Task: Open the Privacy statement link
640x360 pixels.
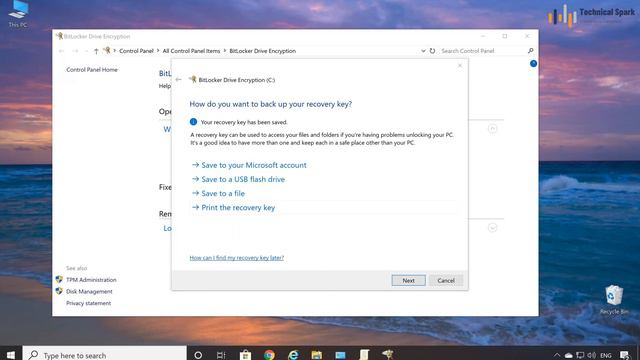Action: (x=89, y=303)
